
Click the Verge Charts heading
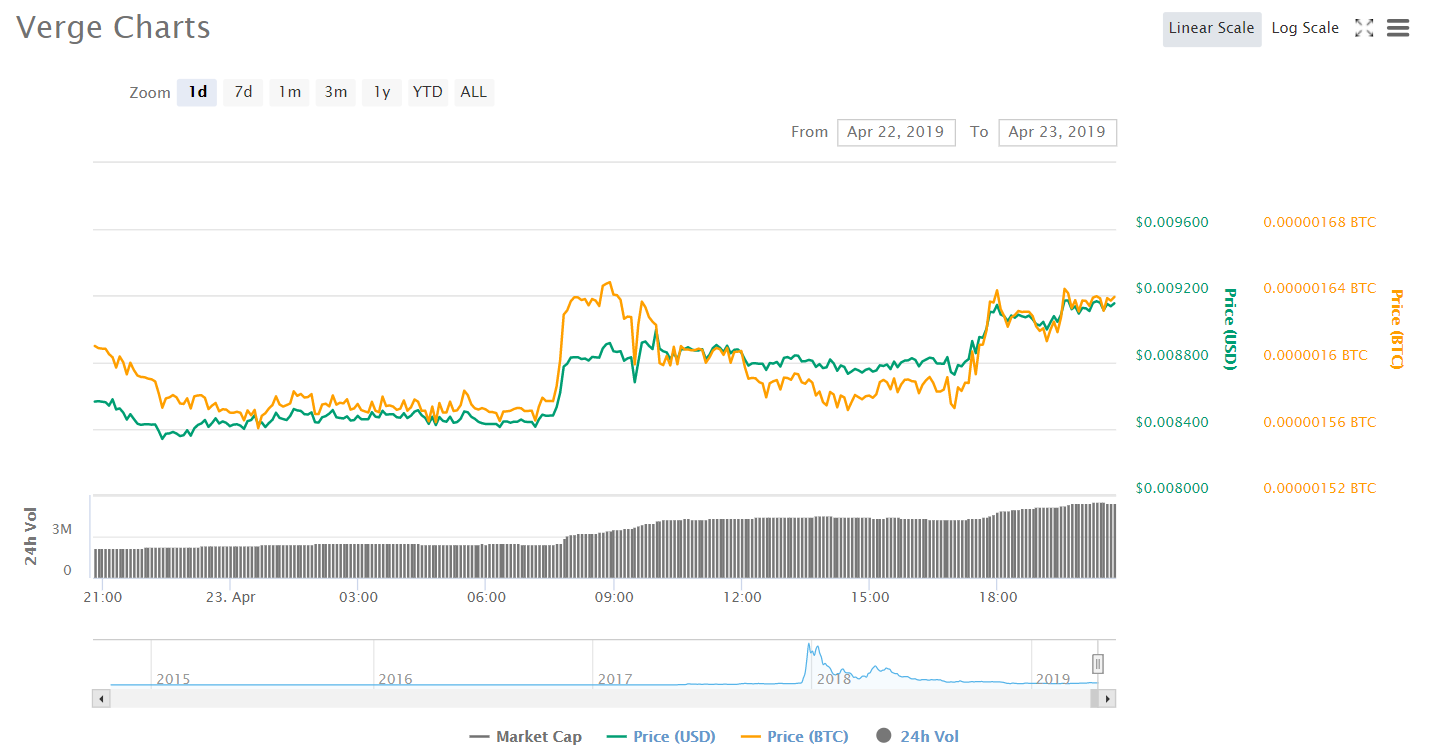point(113,27)
